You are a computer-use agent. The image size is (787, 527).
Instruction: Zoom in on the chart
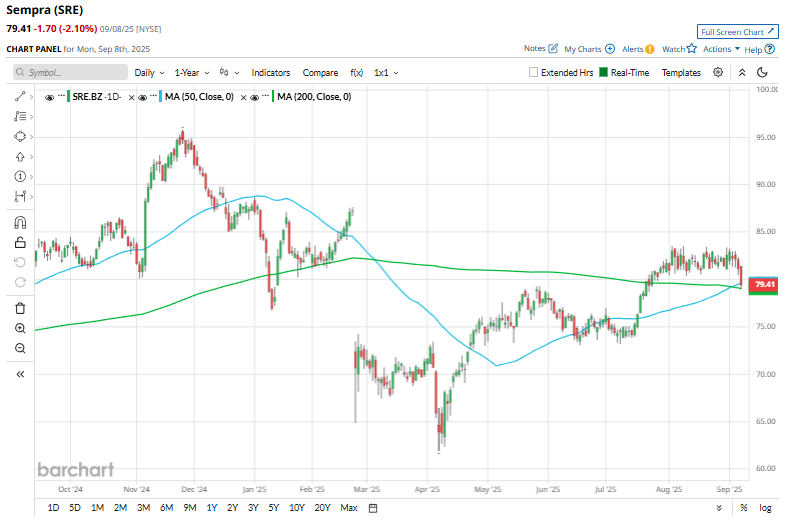[20, 328]
